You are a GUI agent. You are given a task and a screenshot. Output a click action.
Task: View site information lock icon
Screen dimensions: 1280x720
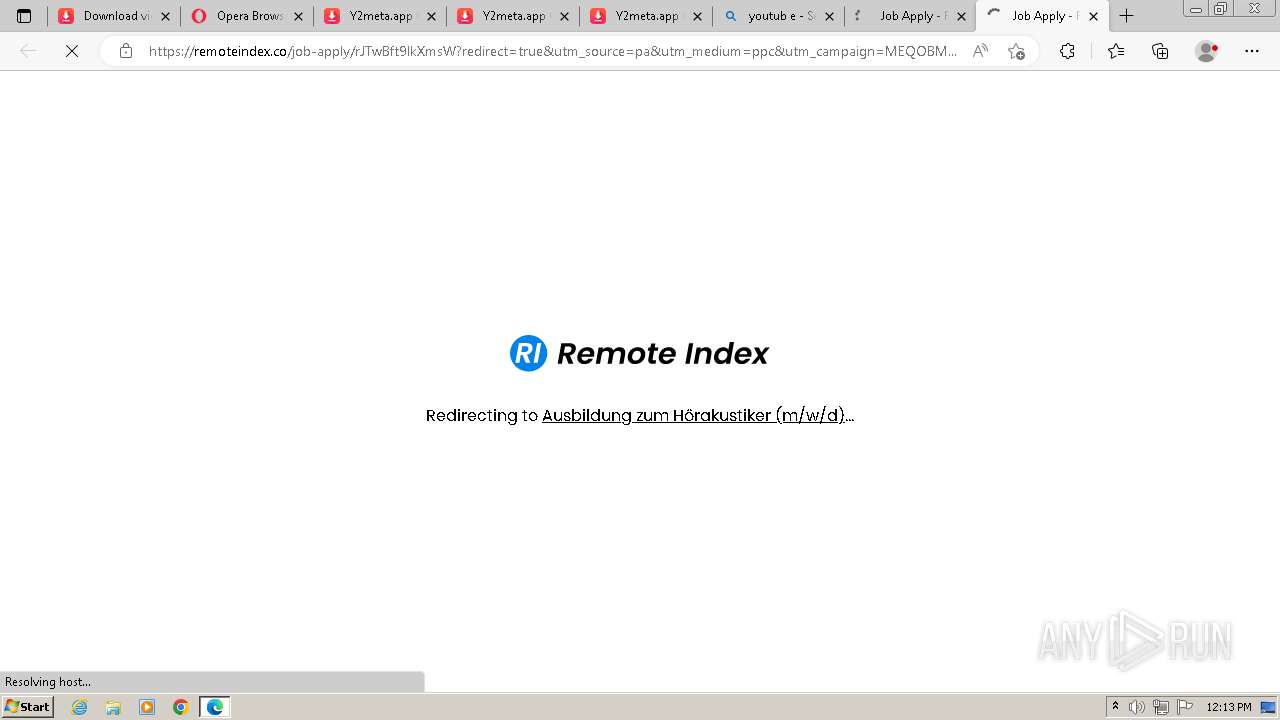(x=126, y=51)
